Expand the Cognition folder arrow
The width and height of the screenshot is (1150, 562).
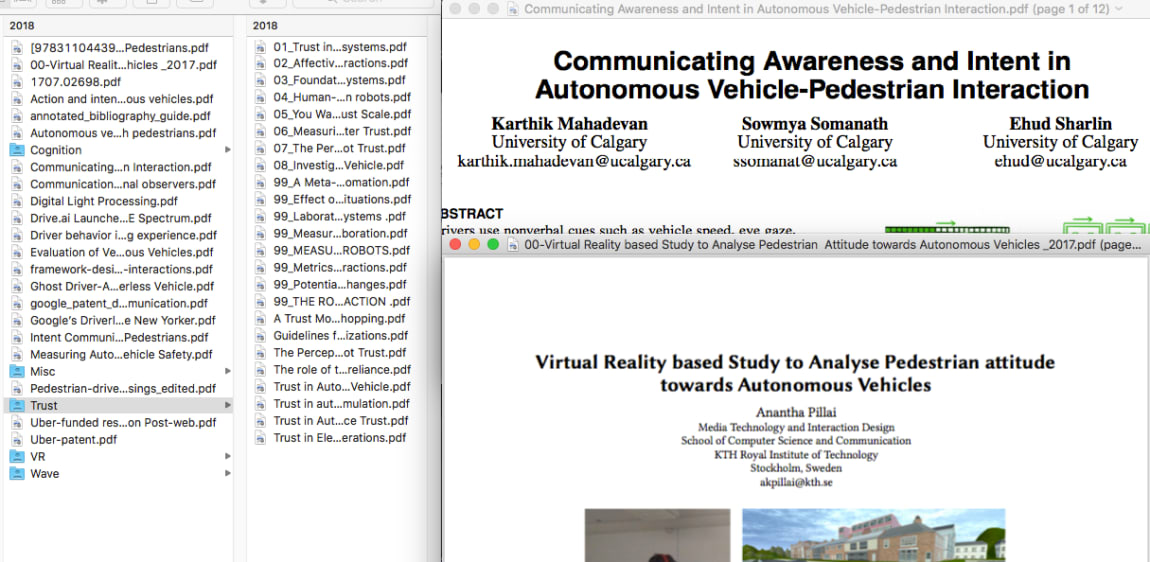click(x=227, y=150)
